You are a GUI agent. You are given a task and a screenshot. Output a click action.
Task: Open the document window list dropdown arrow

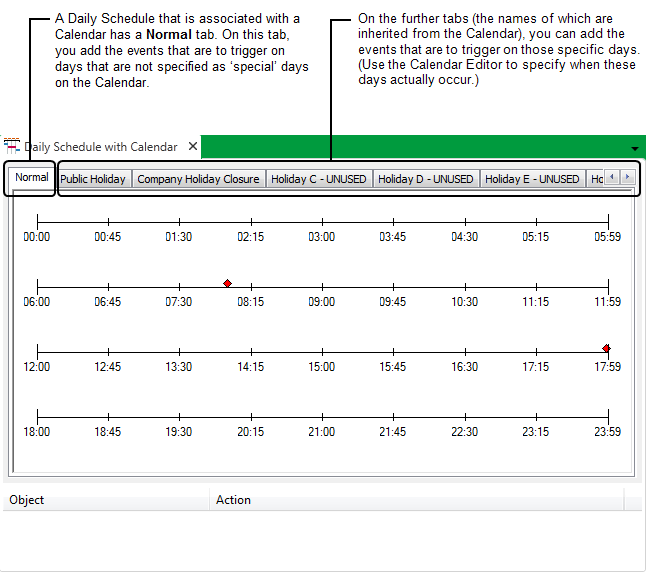(635, 148)
